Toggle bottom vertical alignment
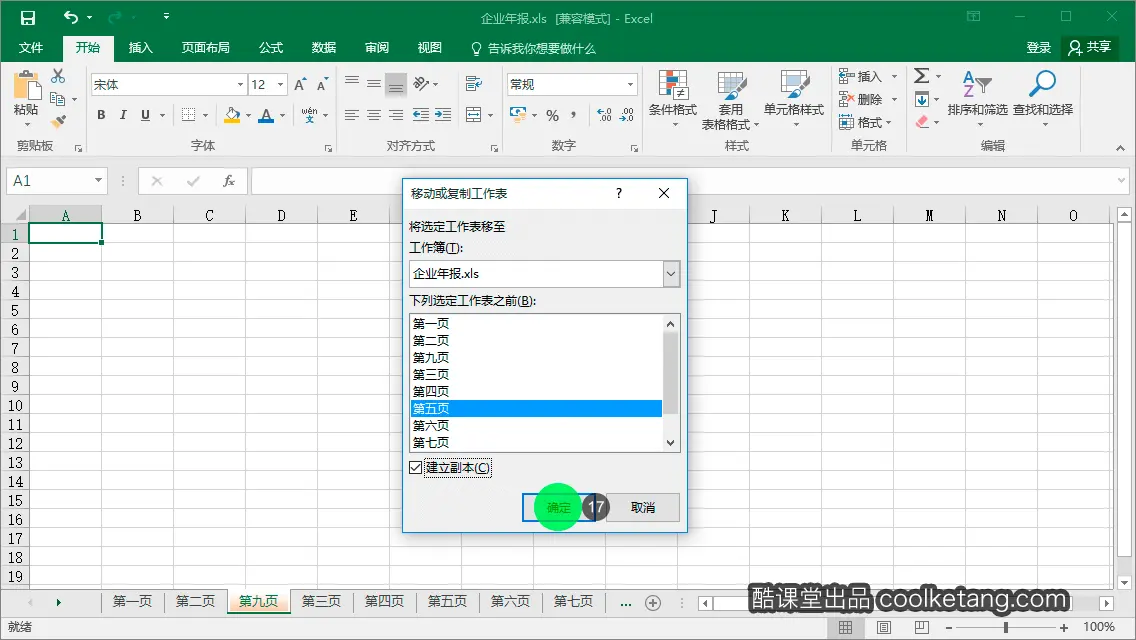The image size is (1136, 640). [396, 86]
